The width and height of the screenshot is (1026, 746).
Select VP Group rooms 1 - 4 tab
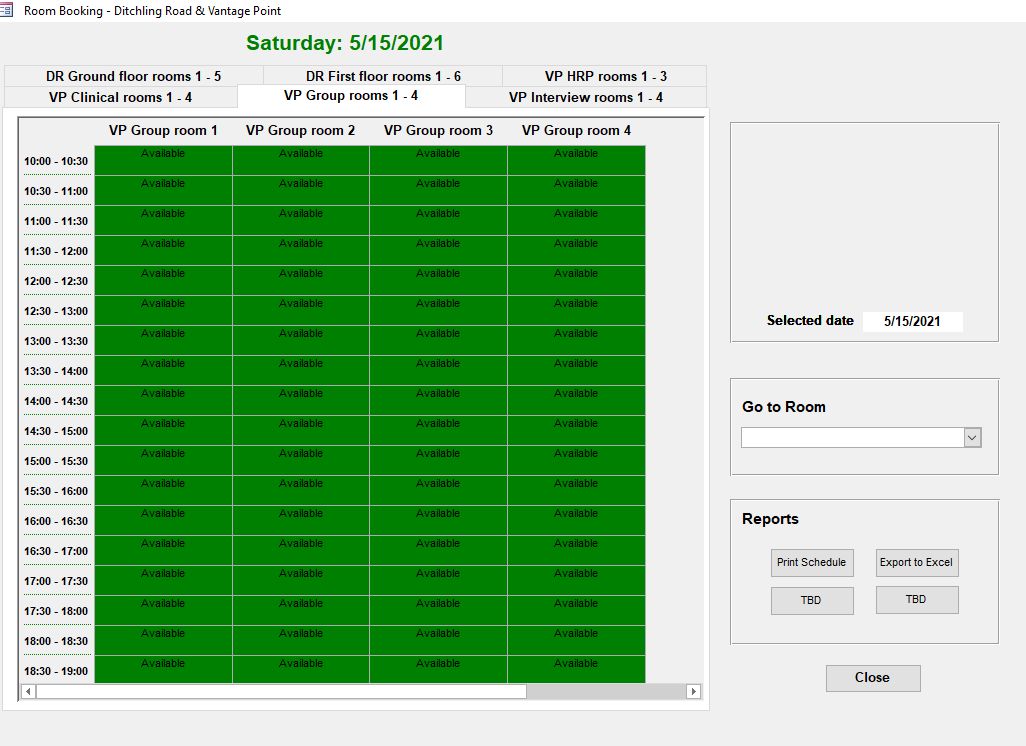click(x=351, y=96)
